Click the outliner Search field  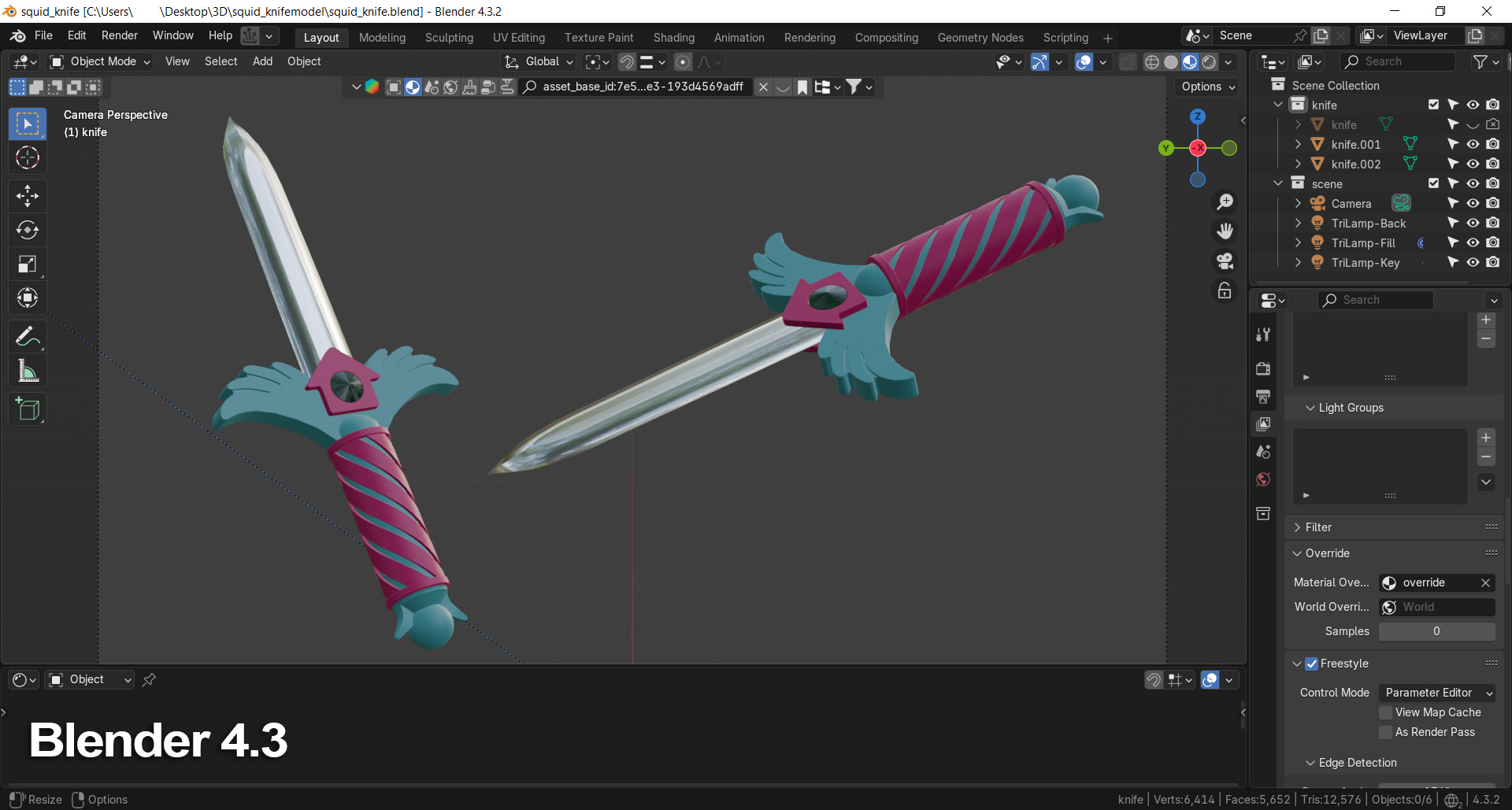[1398, 61]
